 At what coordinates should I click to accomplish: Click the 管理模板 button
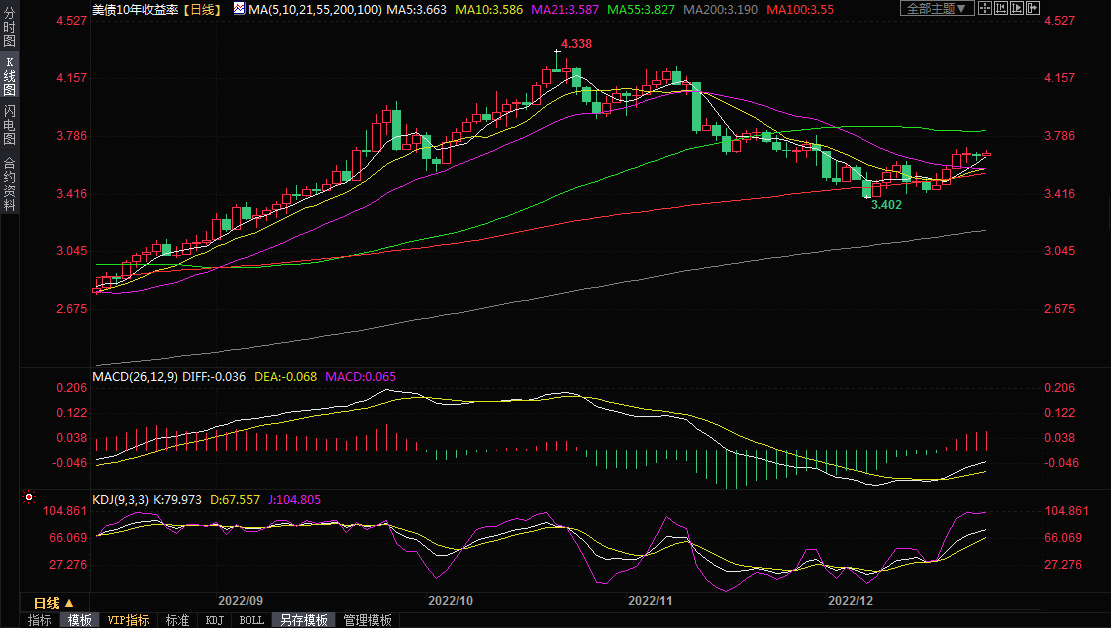367,620
